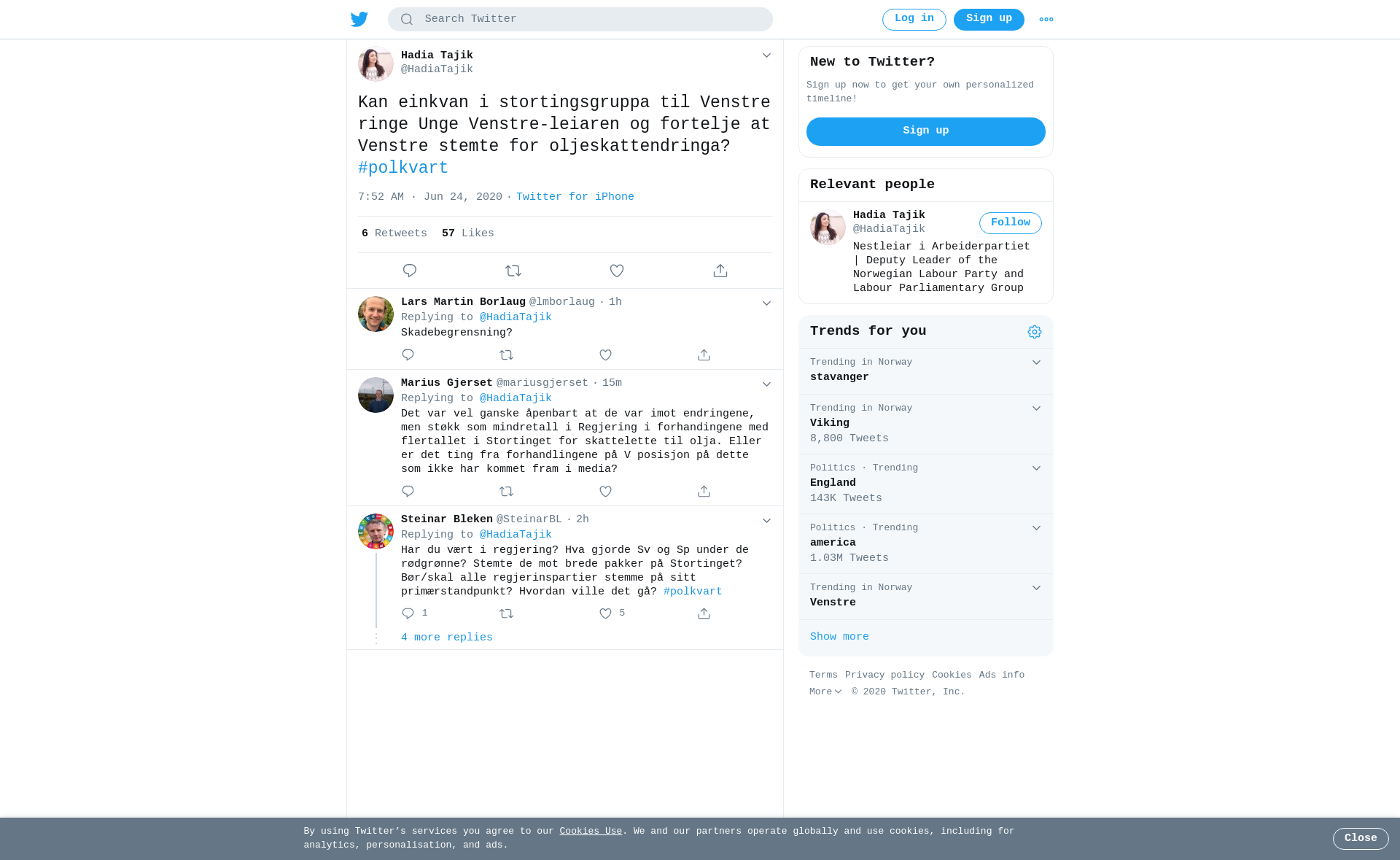Expand options chevron on Hadia Tajik's tweet
The width and height of the screenshot is (1400, 860).
tap(766, 55)
